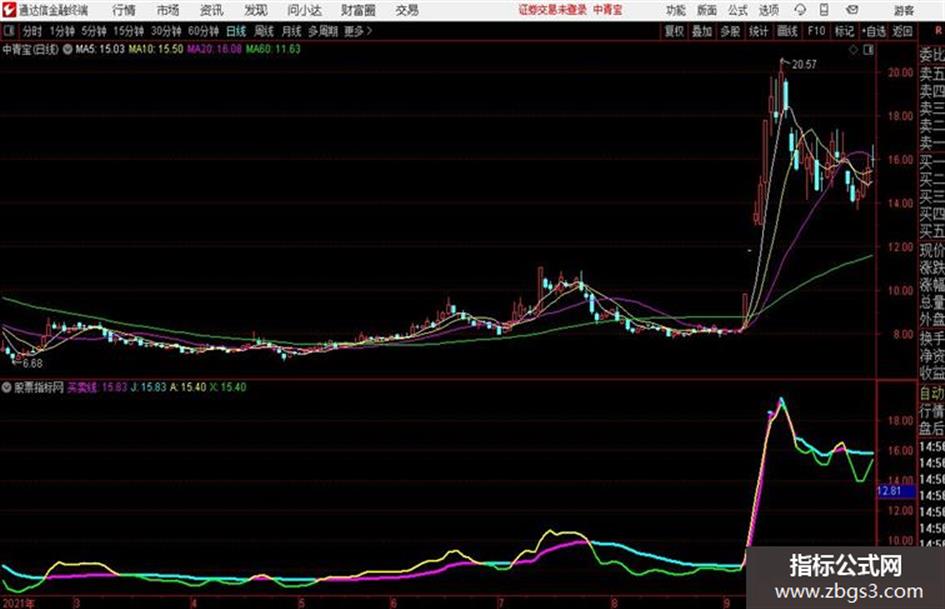Screen dimensions: 945x609
Task: Click the 标记 mark button
Action: coord(844,31)
